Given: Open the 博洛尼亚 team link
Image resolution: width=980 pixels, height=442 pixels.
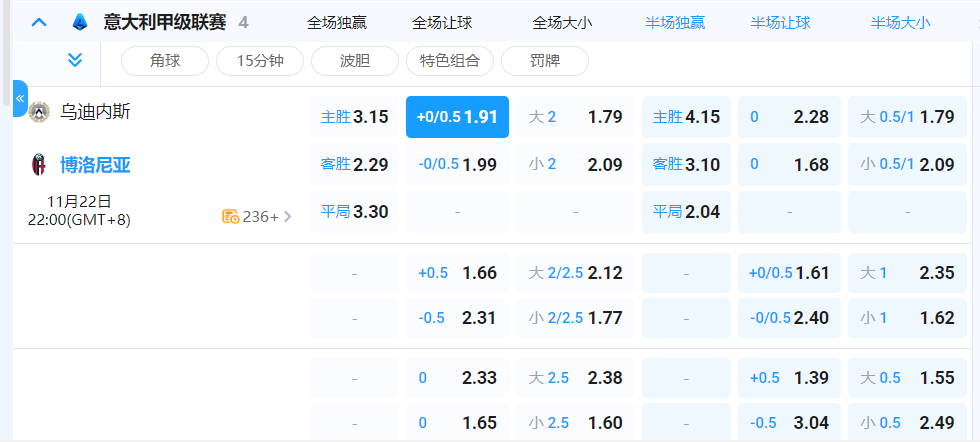Looking at the screenshot, I should click(95, 165).
